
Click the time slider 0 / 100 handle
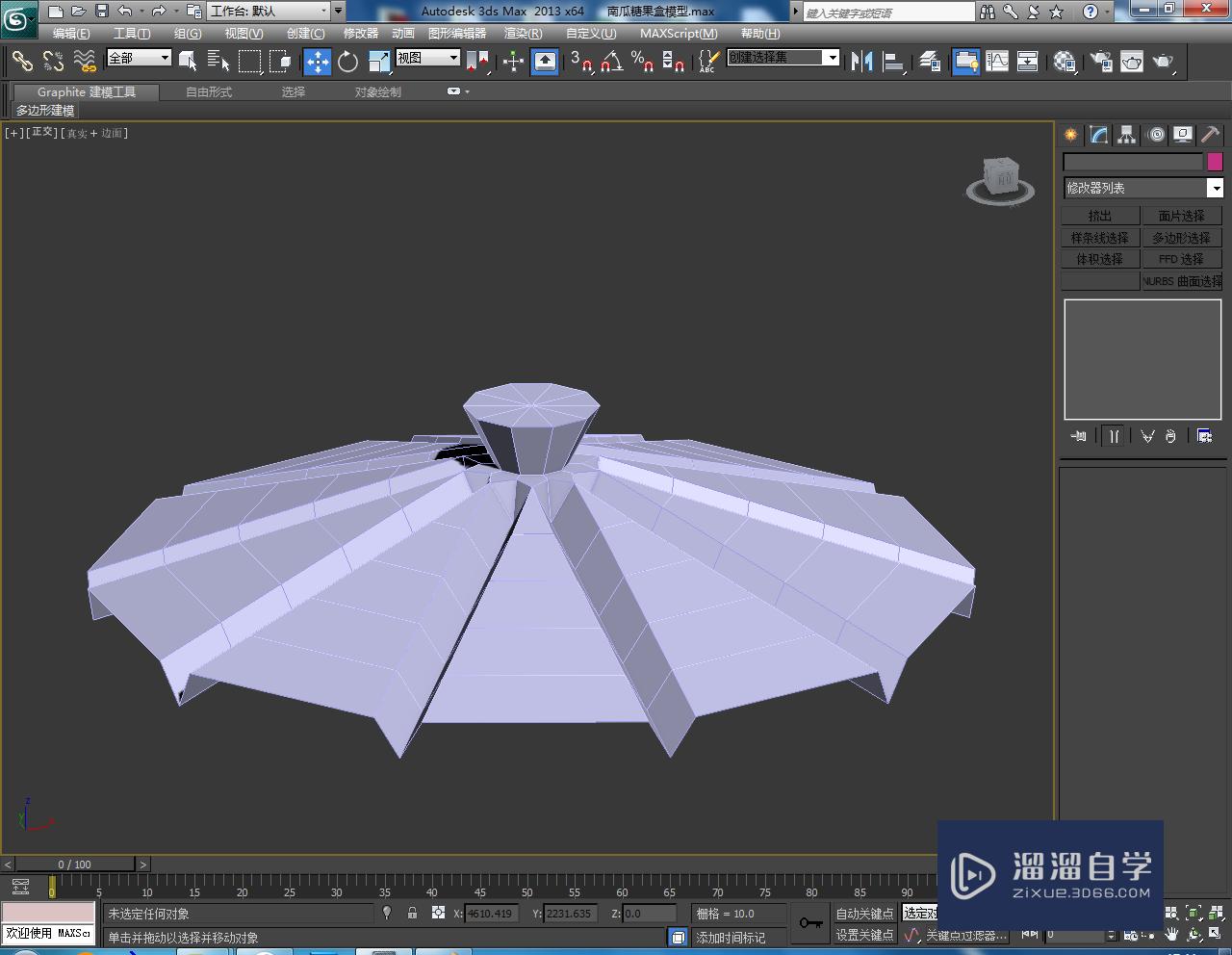point(75,865)
